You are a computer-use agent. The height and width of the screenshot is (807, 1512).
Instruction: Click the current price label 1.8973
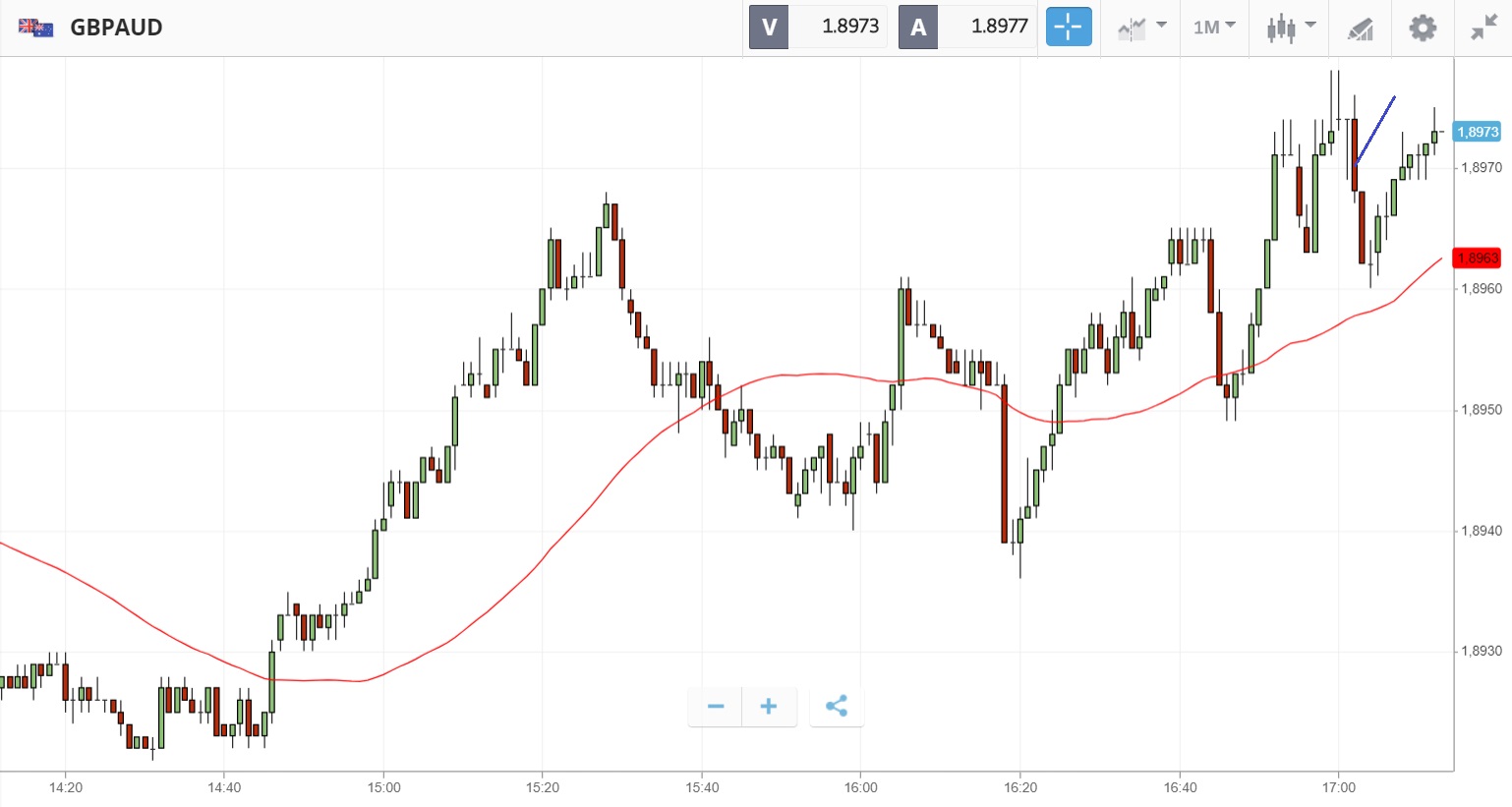pos(1478,132)
